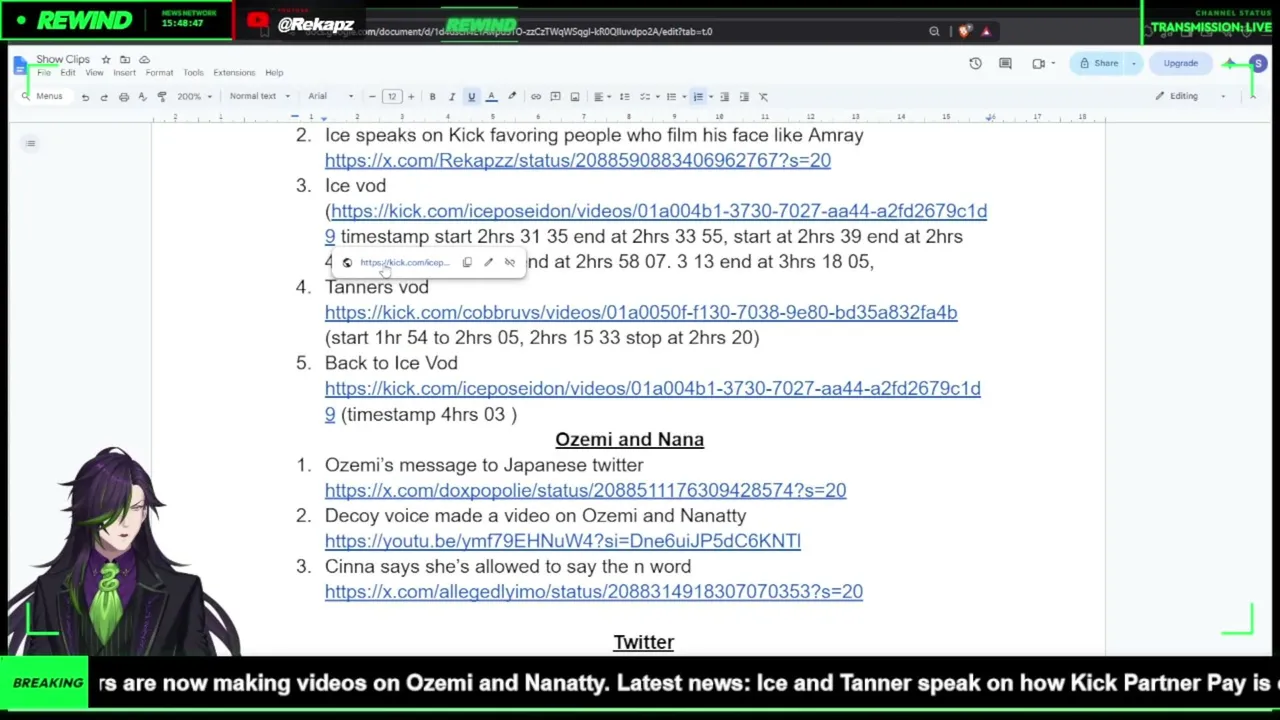Move document to folder icon
This screenshot has height=720, width=1280.
point(125,60)
